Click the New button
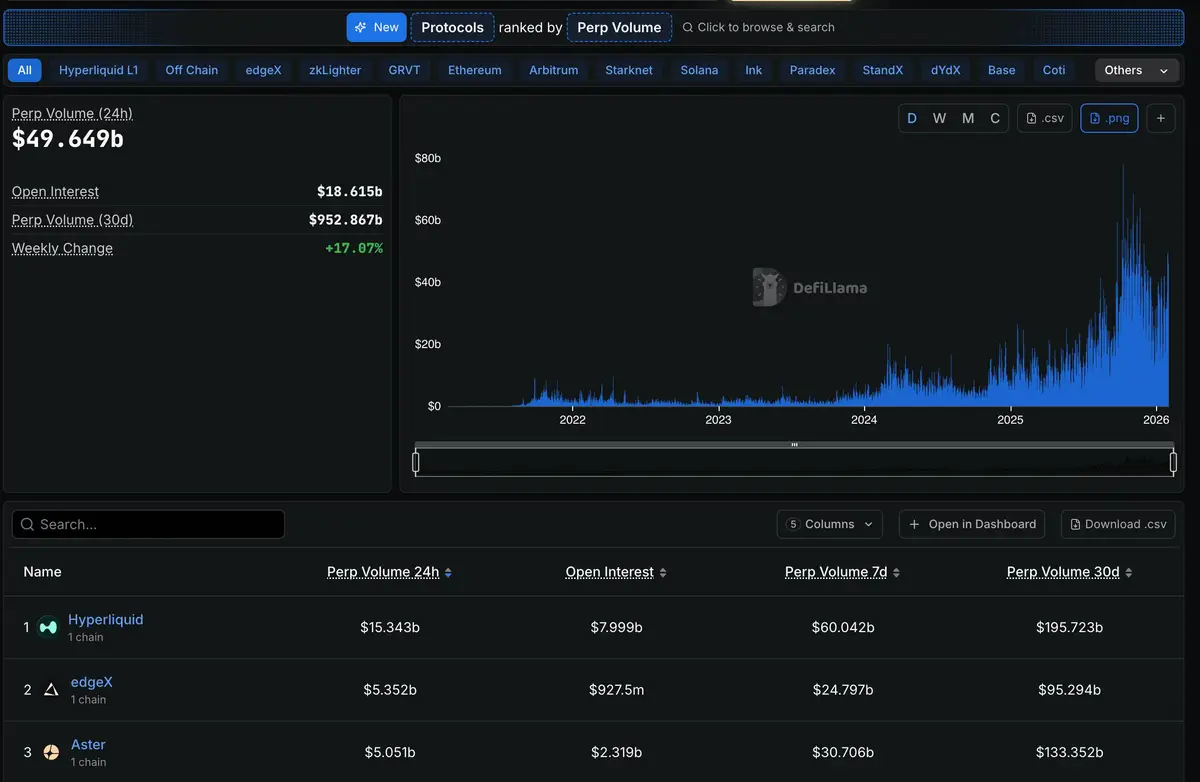This screenshot has width=1200, height=782. (376, 28)
